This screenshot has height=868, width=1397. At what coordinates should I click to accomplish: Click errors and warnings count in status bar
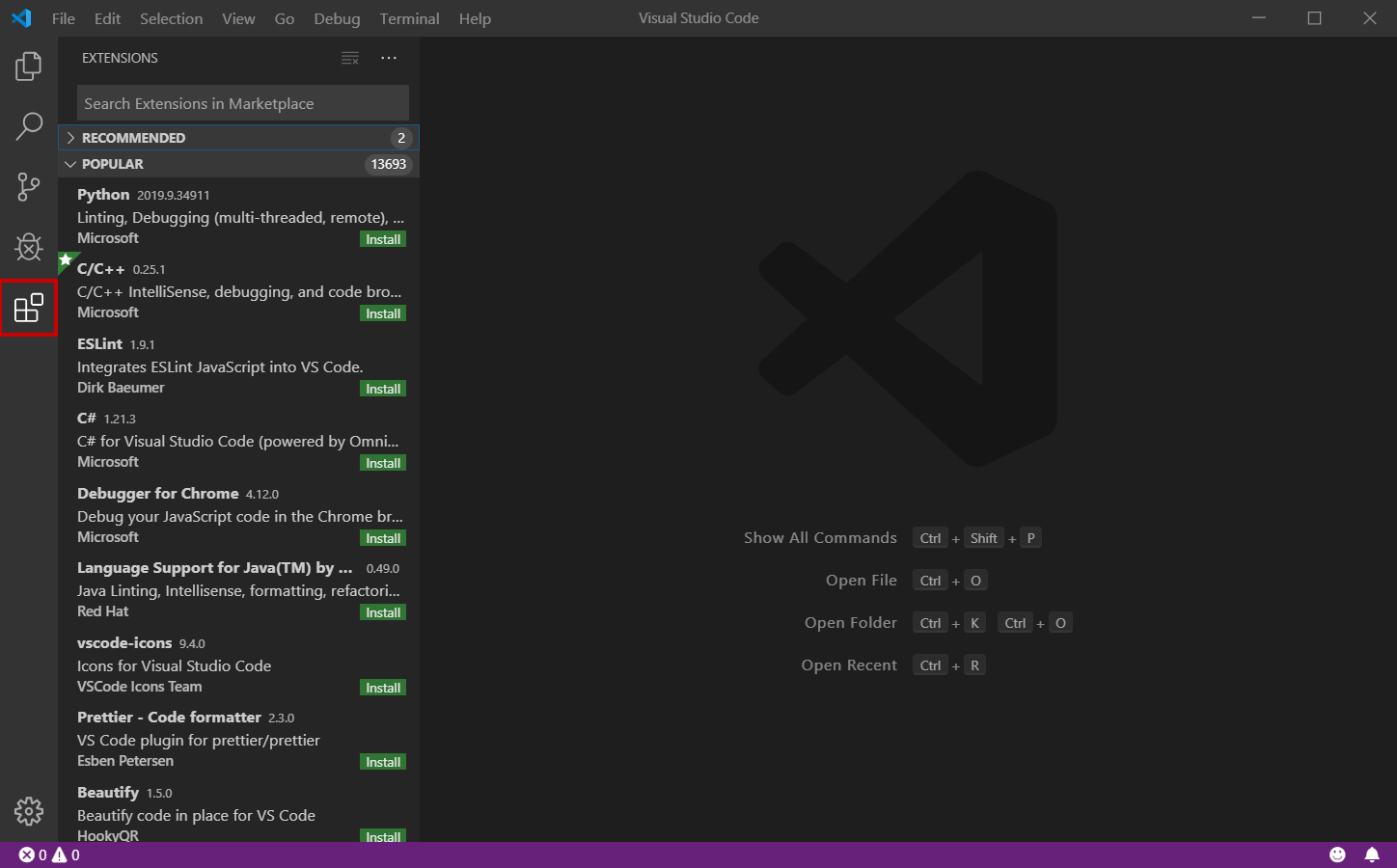pyautogui.click(x=49, y=854)
